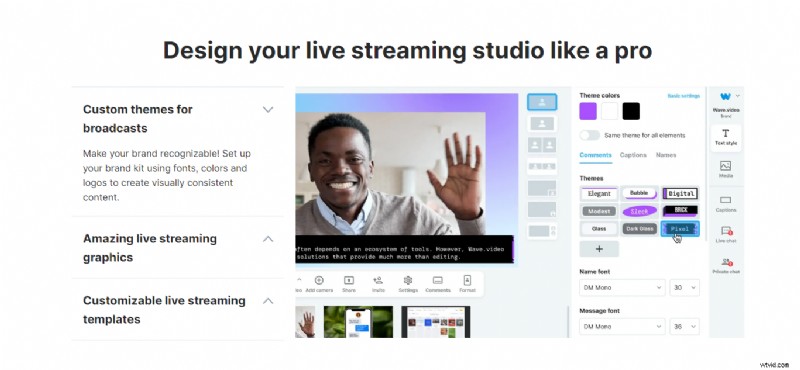Expand Amazing live streaming graphics section

pos(268,239)
